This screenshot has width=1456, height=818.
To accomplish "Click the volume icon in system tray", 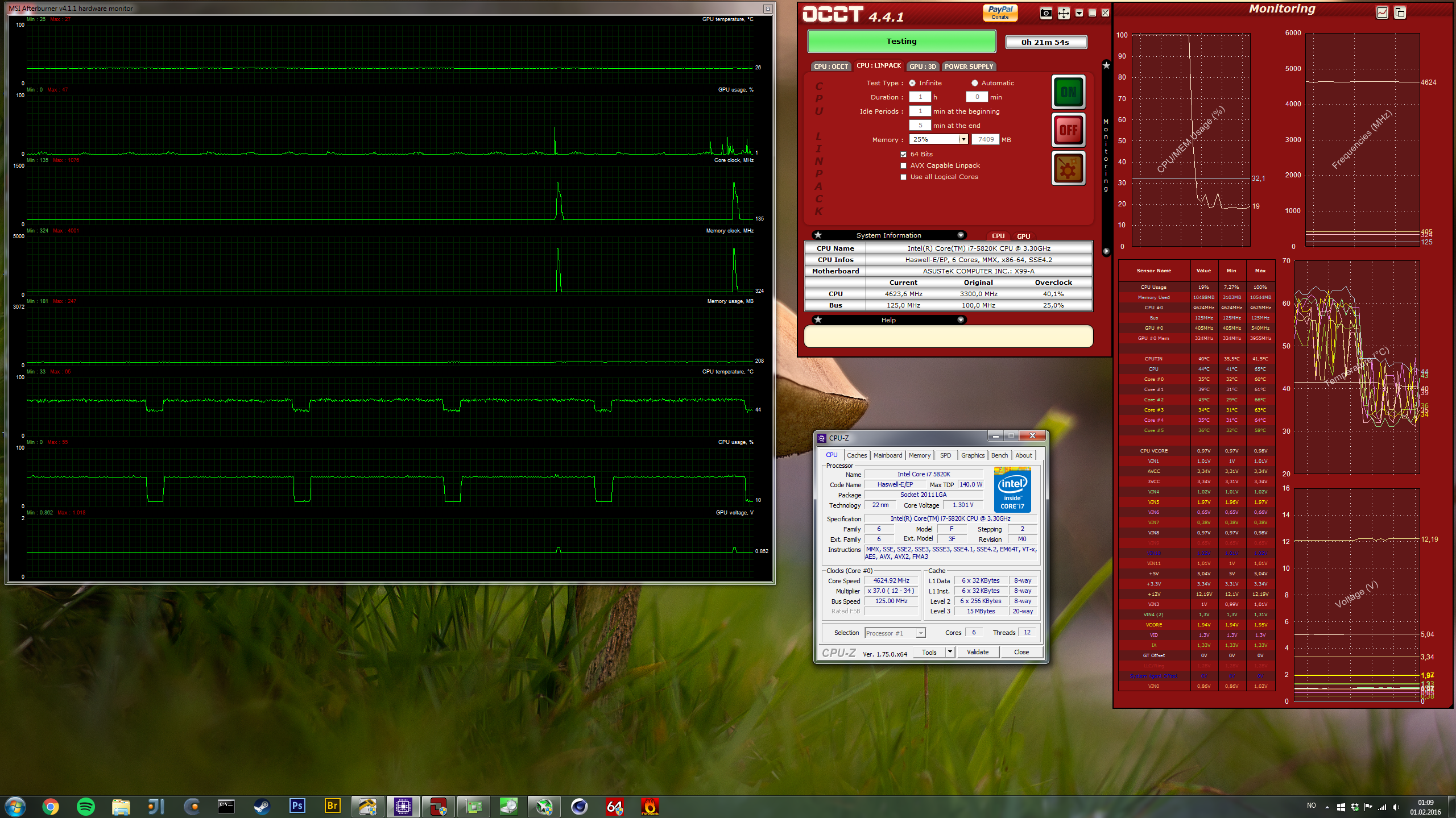I will tap(1396, 807).
